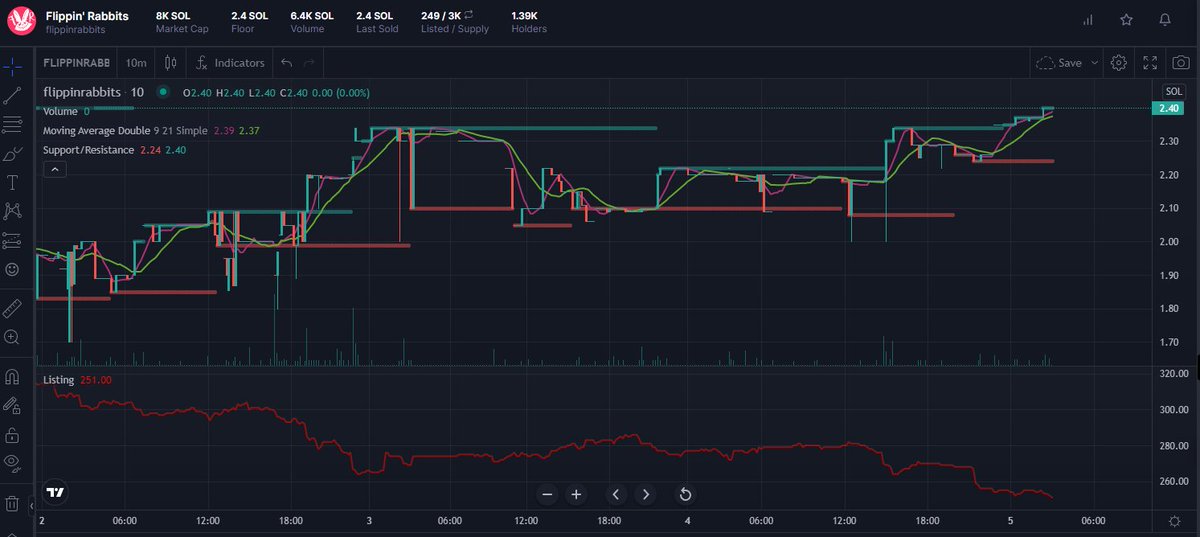Screen dimensions: 1200x537
Task: Open notifications bell icon
Action: coord(1165,20)
